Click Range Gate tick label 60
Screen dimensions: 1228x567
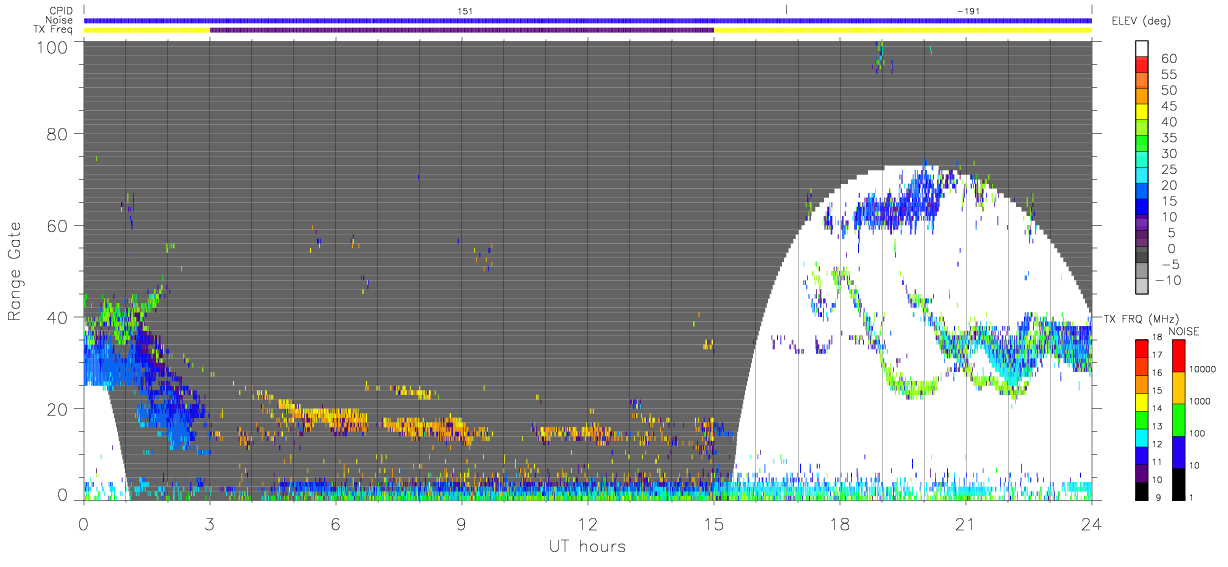click(x=59, y=226)
